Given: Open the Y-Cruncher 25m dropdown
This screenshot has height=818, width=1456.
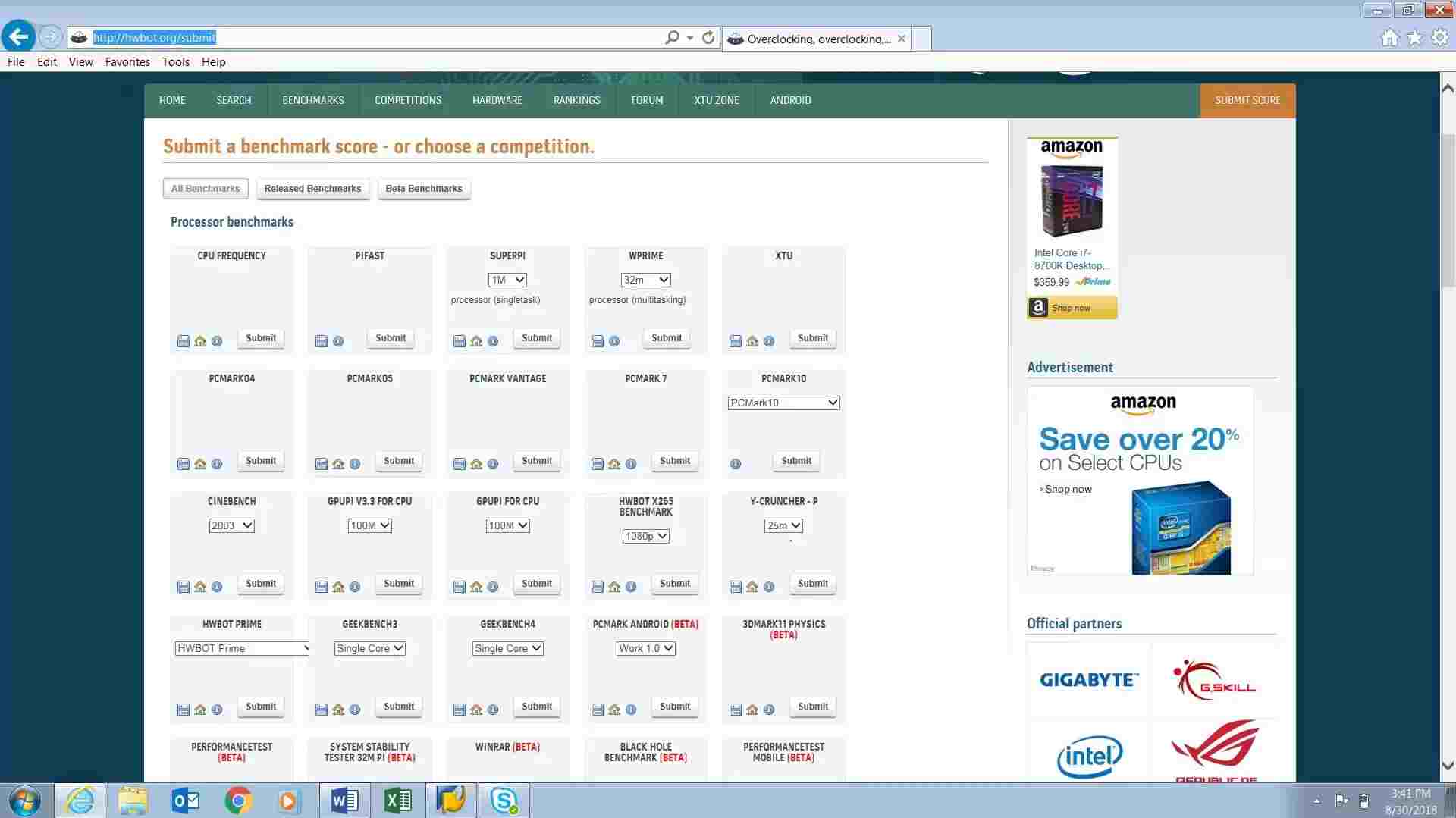Looking at the screenshot, I should [783, 525].
